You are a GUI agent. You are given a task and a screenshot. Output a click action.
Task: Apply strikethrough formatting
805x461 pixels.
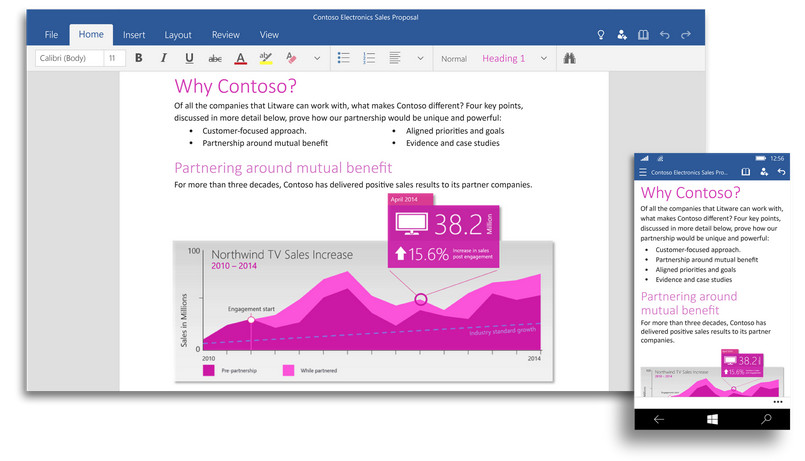pyautogui.click(x=215, y=59)
